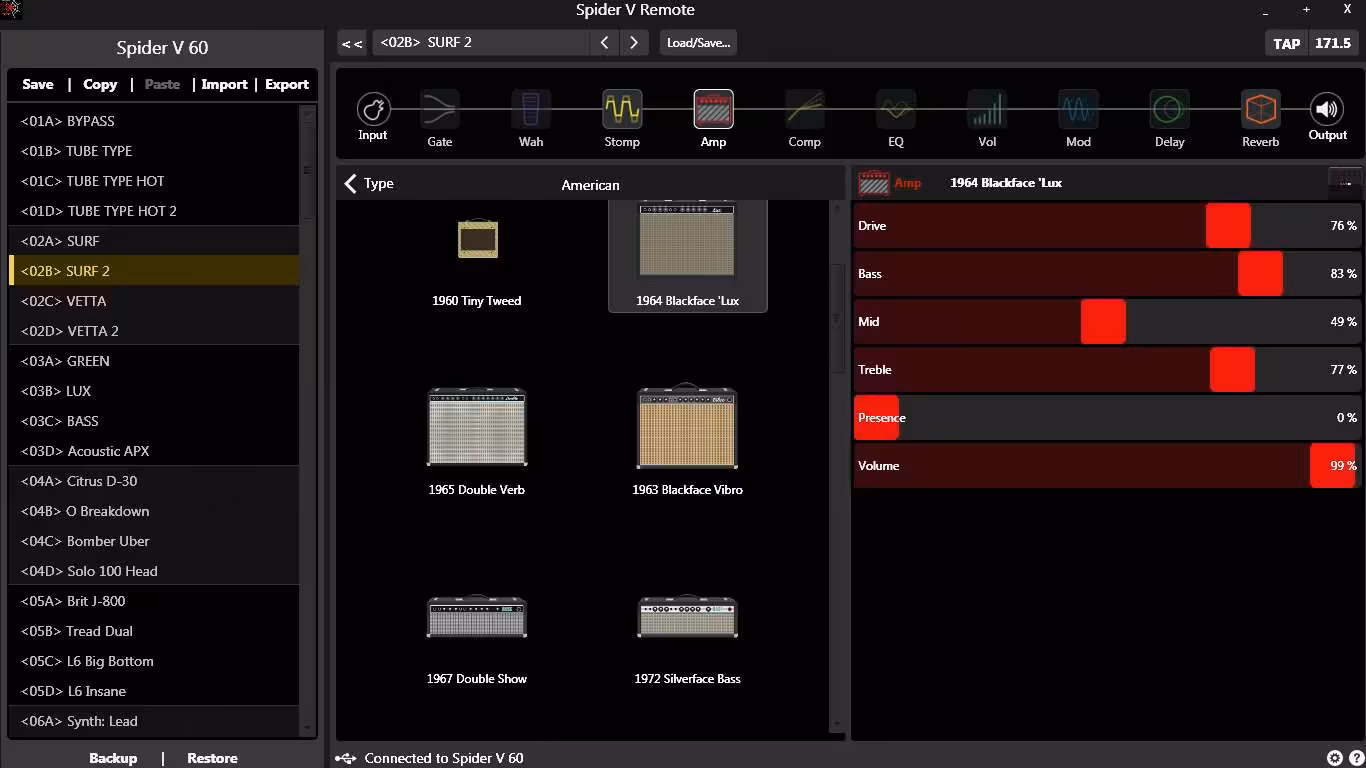This screenshot has width=1366, height=768.
Task: Go to next preset arrow
Action: (x=634, y=42)
